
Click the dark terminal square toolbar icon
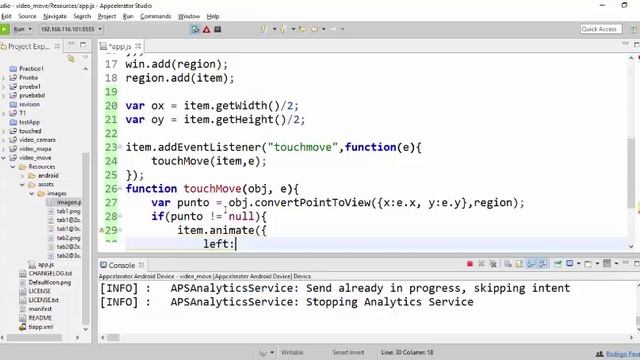point(218,29)
